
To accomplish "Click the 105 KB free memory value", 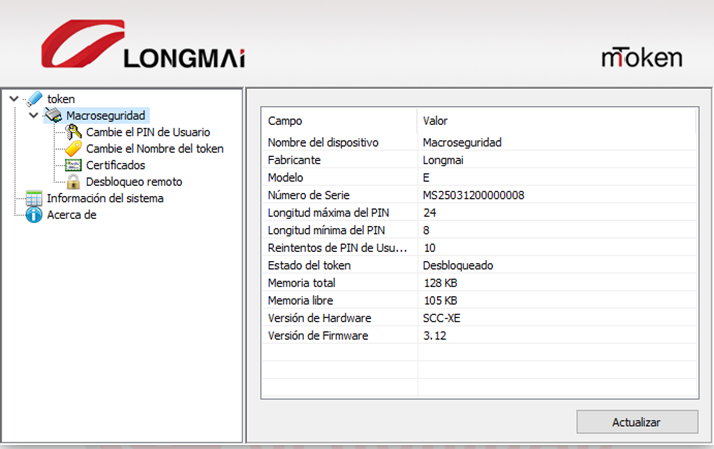I will [440, 301].
